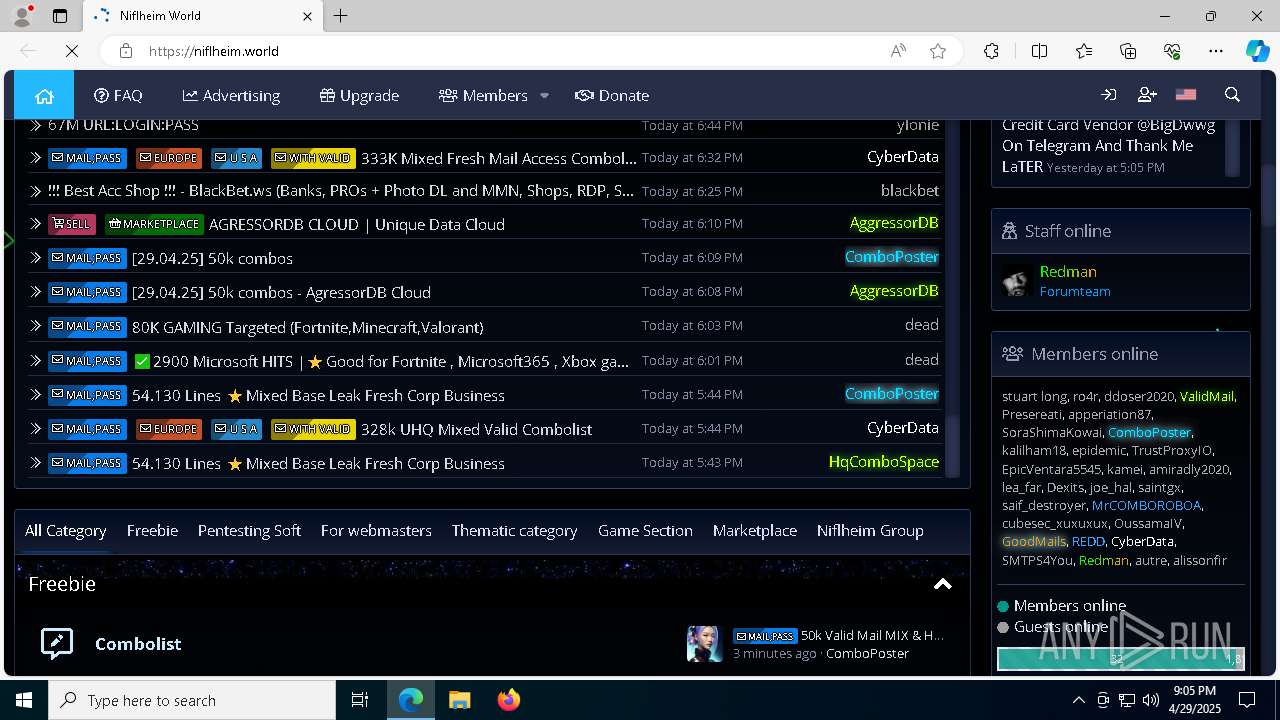Open ValidMail in members online

point(1207,396)
